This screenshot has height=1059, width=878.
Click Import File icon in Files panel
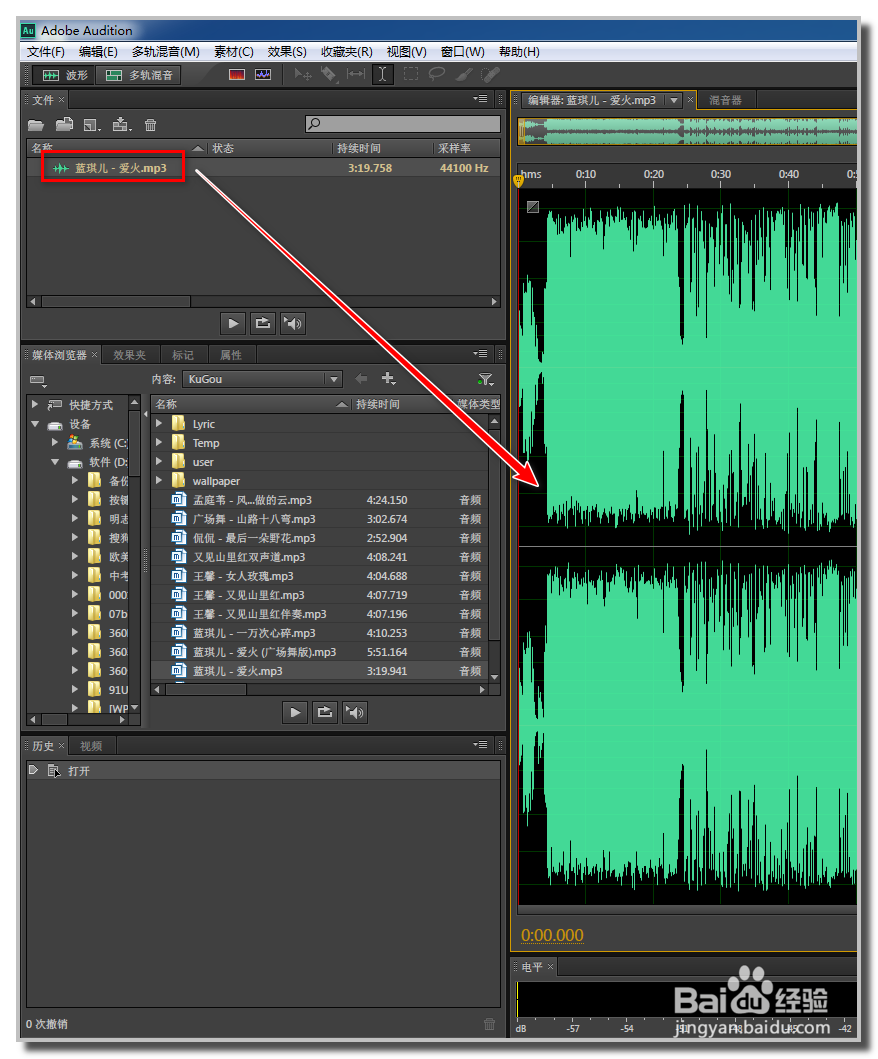64,124
